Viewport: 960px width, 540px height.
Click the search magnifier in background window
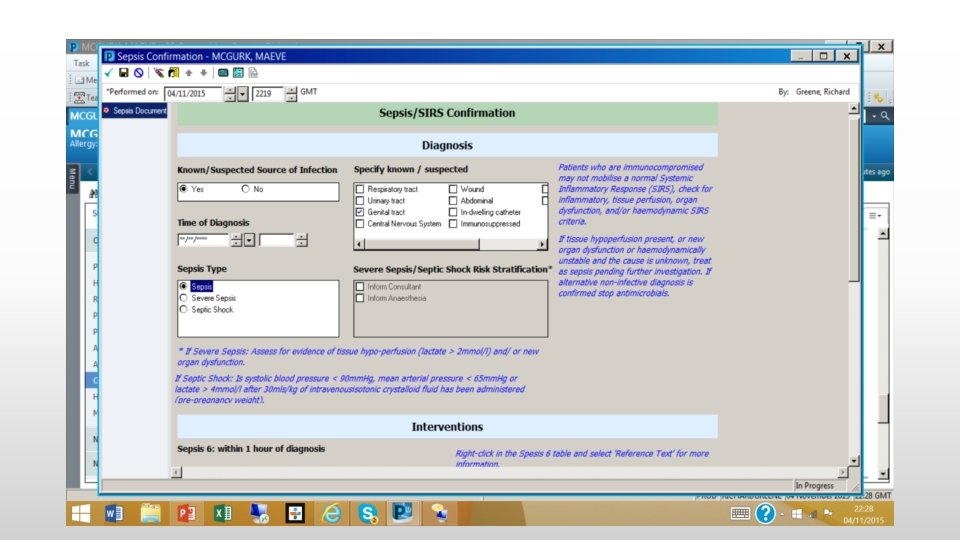(x=885, y=116)
